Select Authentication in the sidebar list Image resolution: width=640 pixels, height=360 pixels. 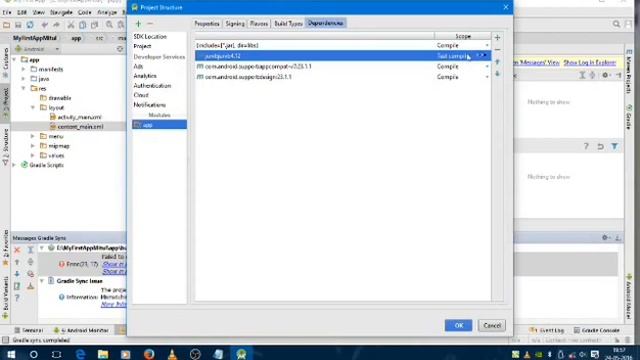[152, 86]
